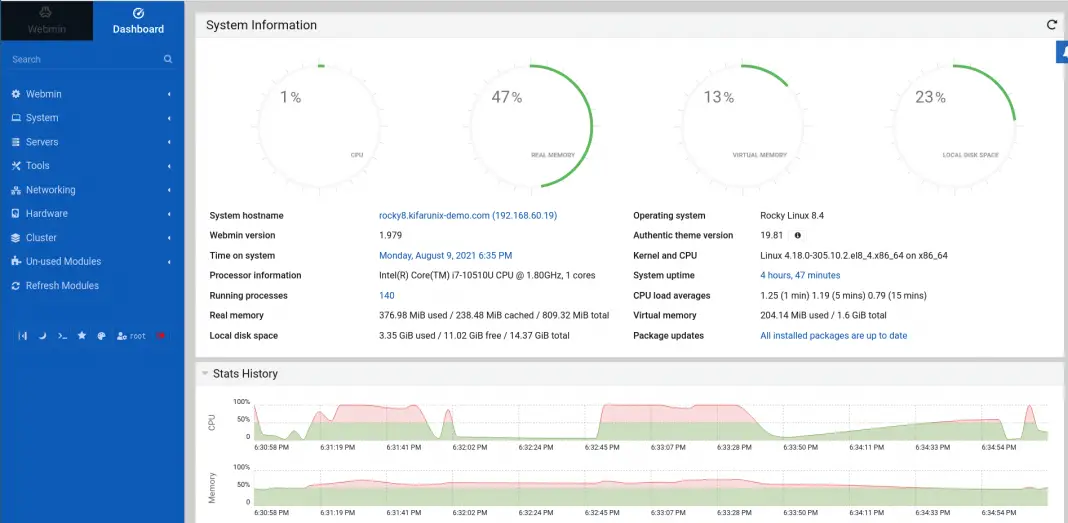Click the Real Memory usage gauge
The width and height of the screenshot is (1068, 523).
pyautogui.click(x=531, y=127)
